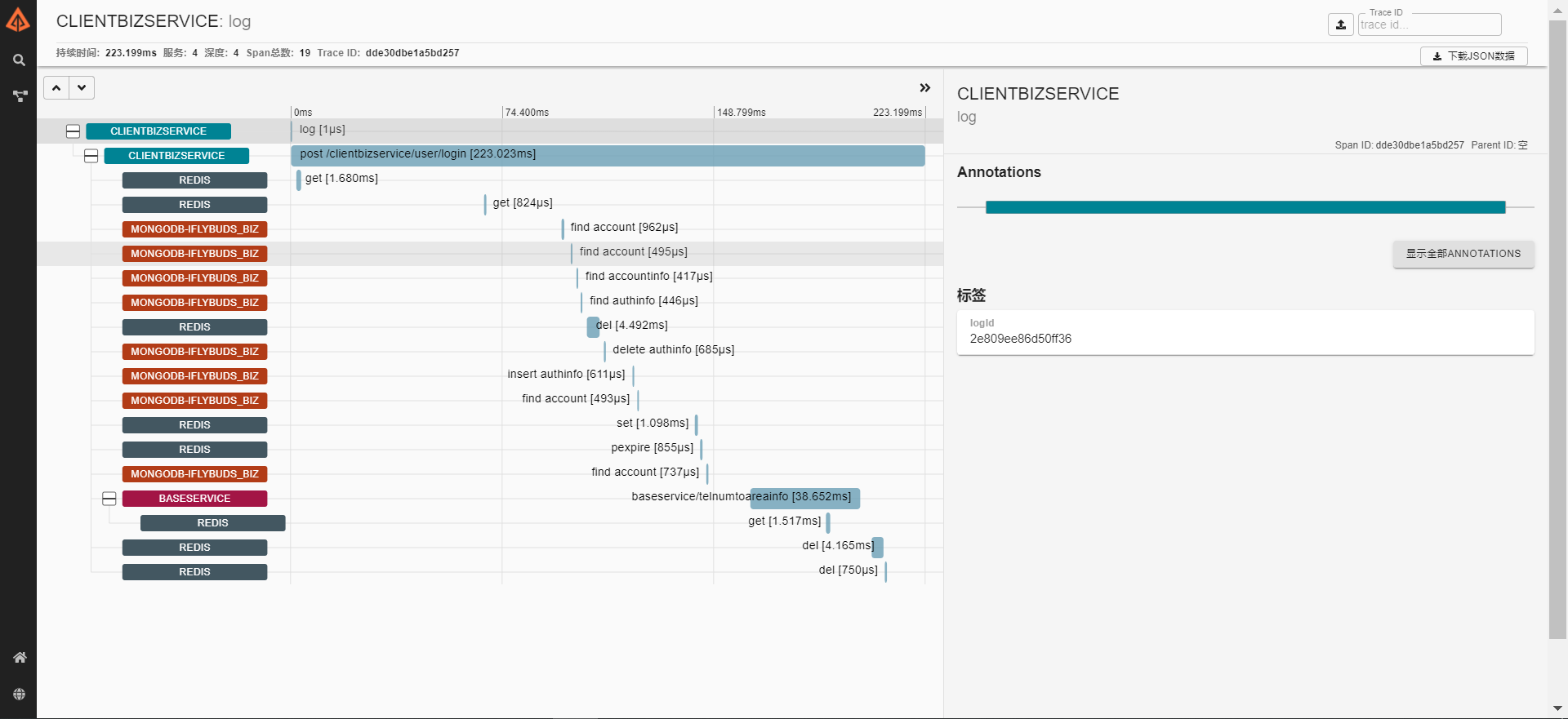Type in the Trace ID field
Viewport: 1568px width, 719px height.
click(1428, 24)
